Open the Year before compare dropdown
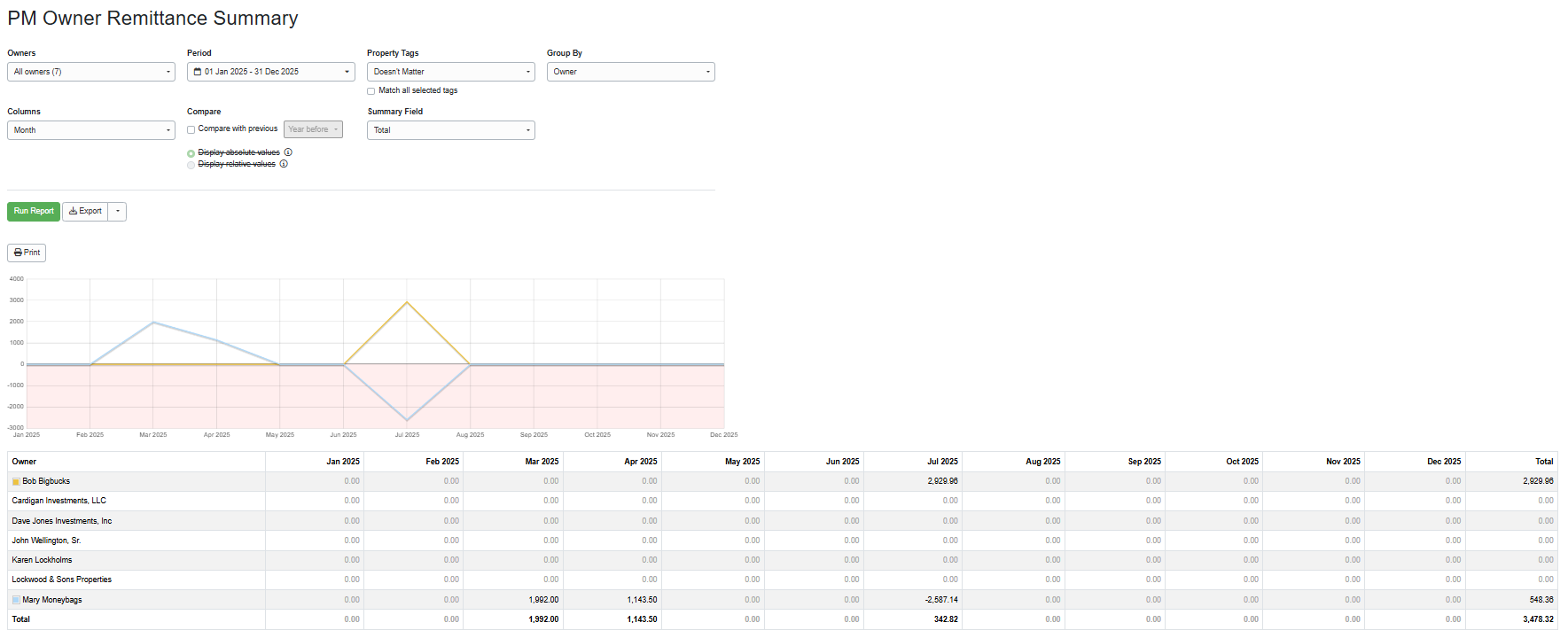This screenshot has width=1568, height=638. pos(313,129)
